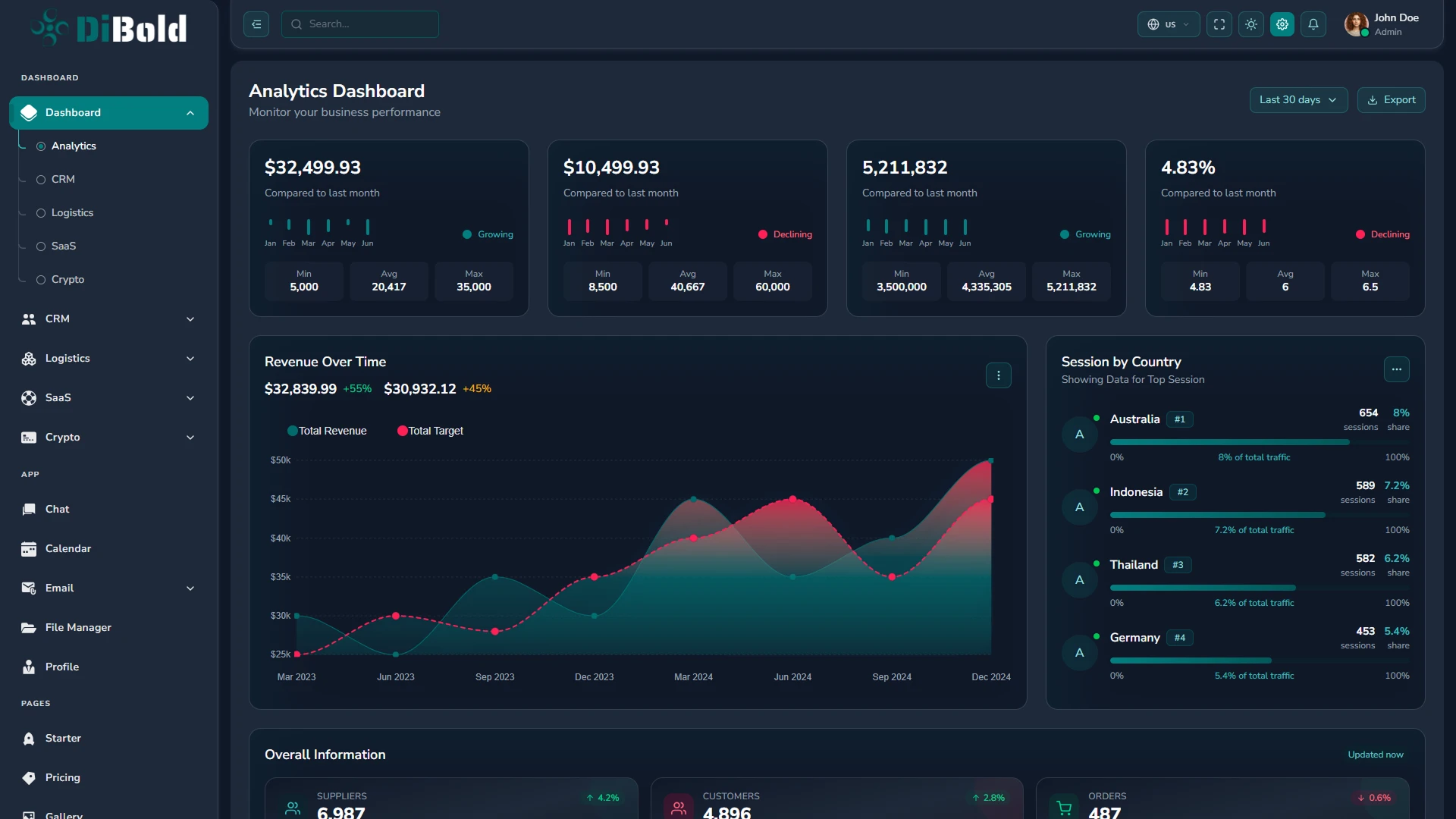Open Profile page from sidebar

108,667
